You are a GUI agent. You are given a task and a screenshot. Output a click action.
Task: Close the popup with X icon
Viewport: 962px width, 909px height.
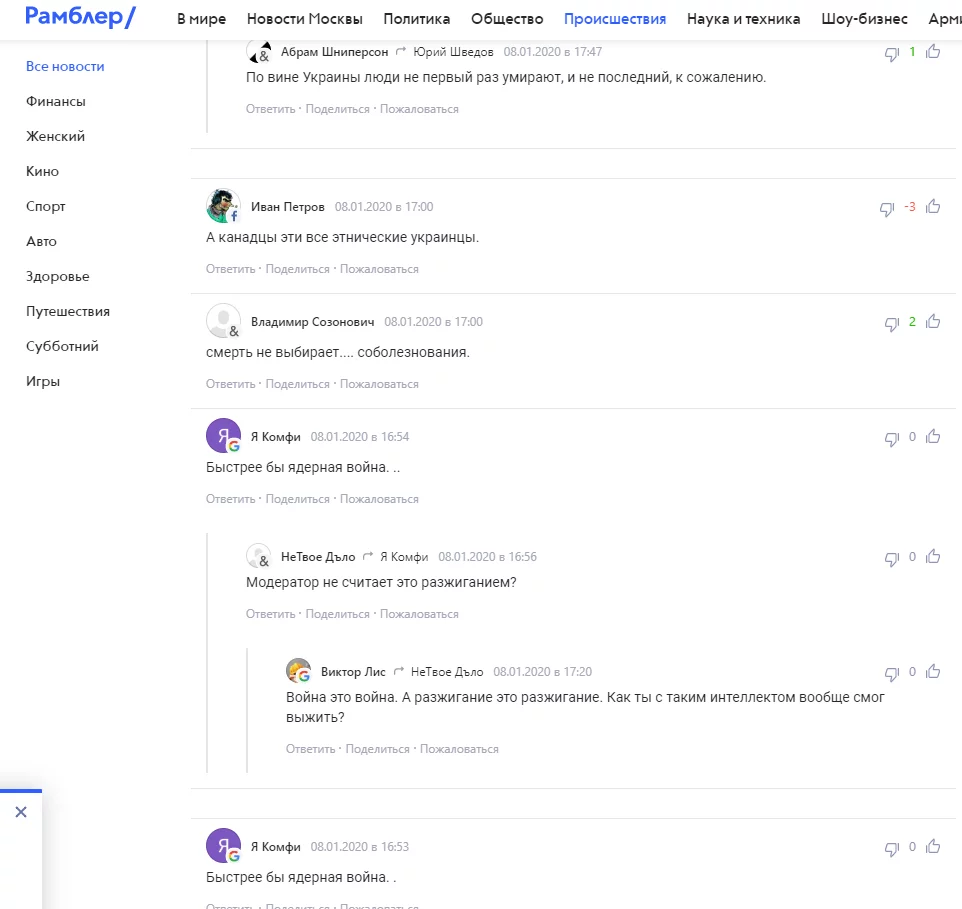21,812
